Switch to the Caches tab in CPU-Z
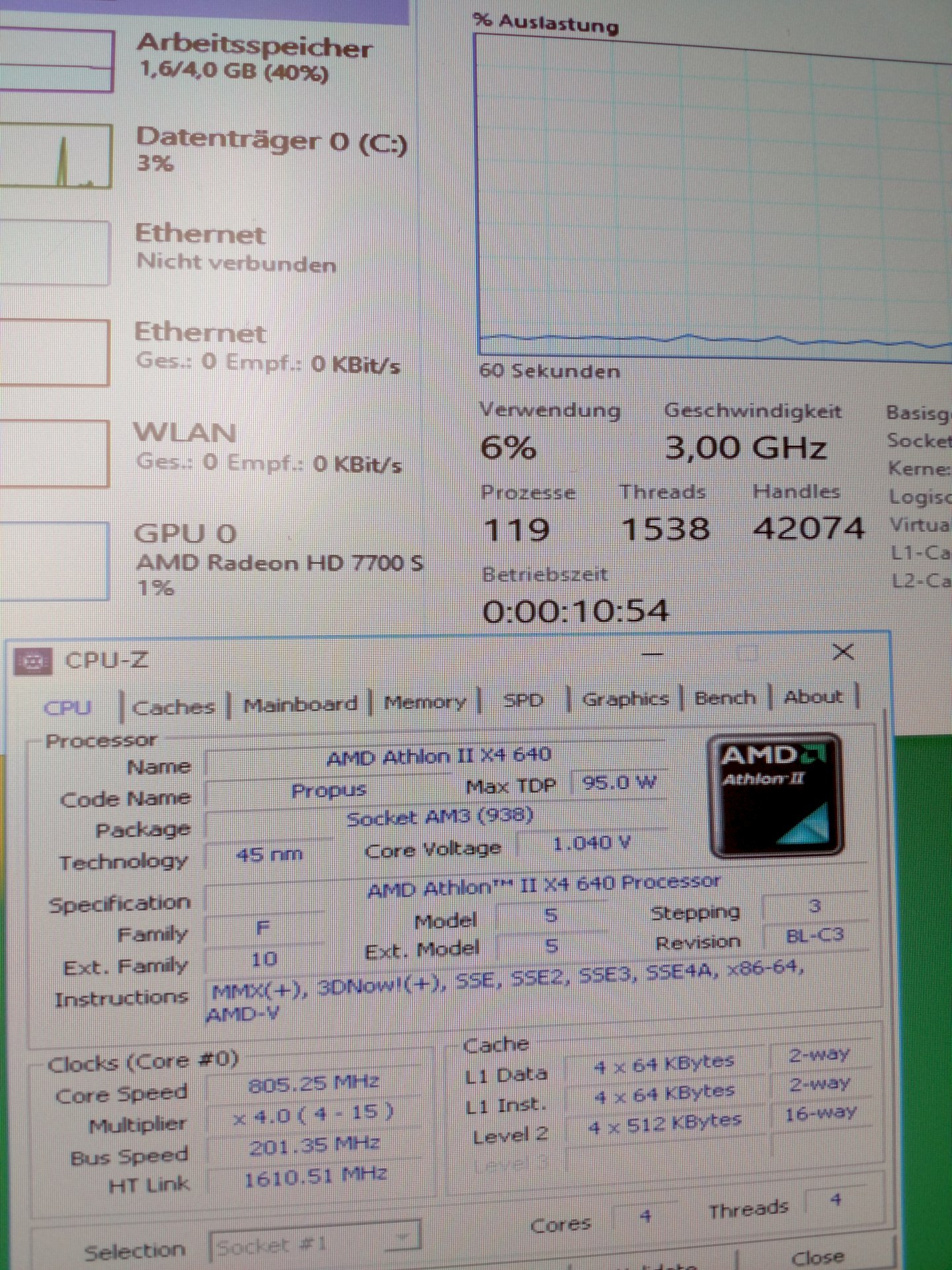The width and height of the screenshot is (952, 1270). [x=173, y=706]
